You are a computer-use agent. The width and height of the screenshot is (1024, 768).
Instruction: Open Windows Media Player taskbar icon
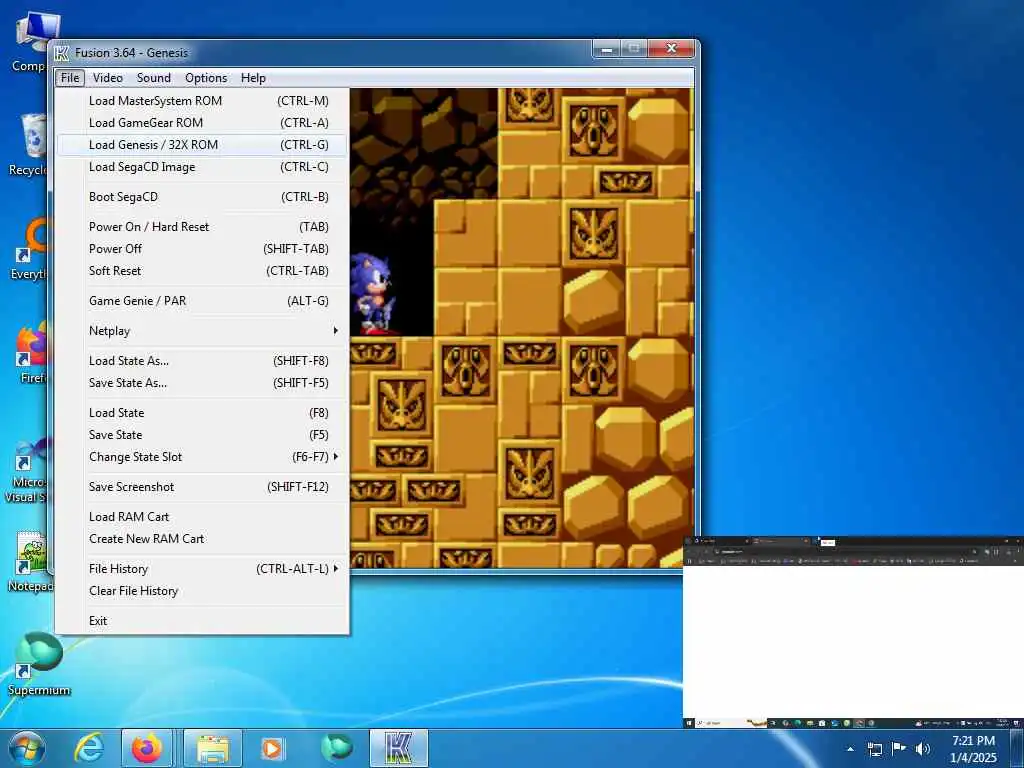[272, 748]
